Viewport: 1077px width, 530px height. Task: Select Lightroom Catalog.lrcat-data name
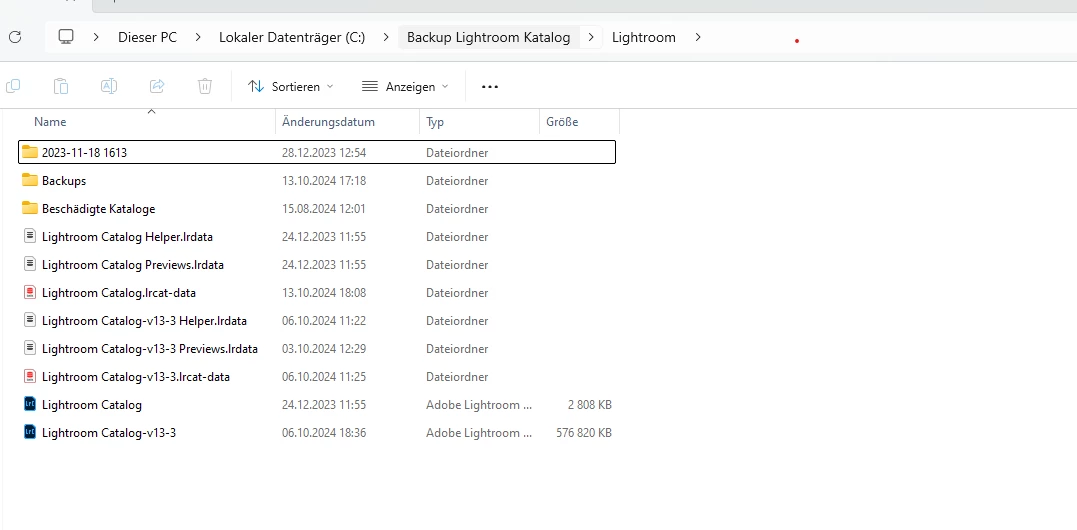[x=119, y=292]
